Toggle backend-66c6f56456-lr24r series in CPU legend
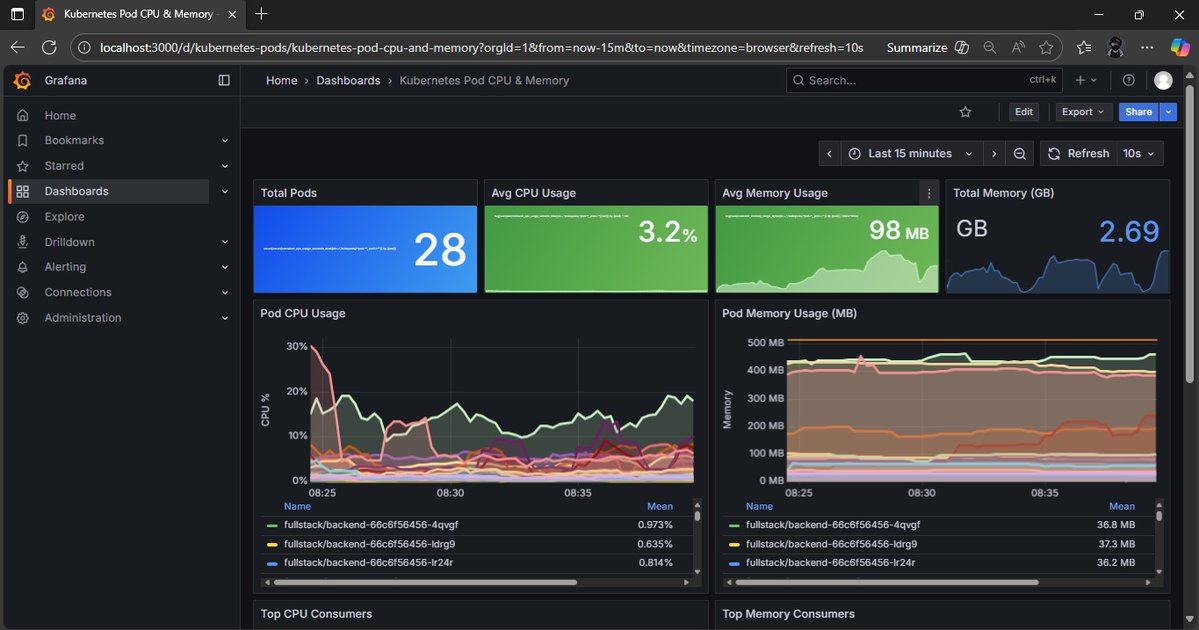The width and height of the screenshot is (1199, 630). click(x=368, y=563)
